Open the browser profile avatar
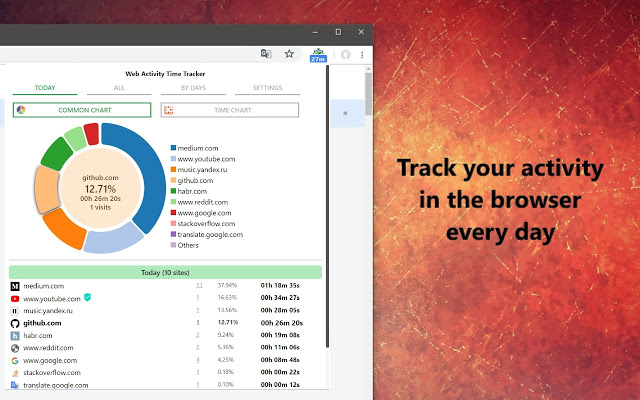640x400 pixels. tap(346, 55)
